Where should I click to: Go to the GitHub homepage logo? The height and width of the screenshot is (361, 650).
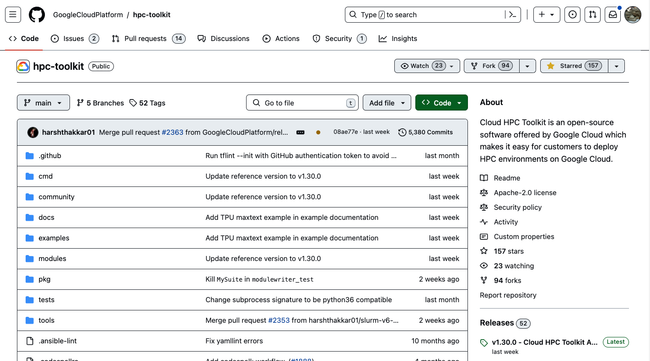[36, 15]
